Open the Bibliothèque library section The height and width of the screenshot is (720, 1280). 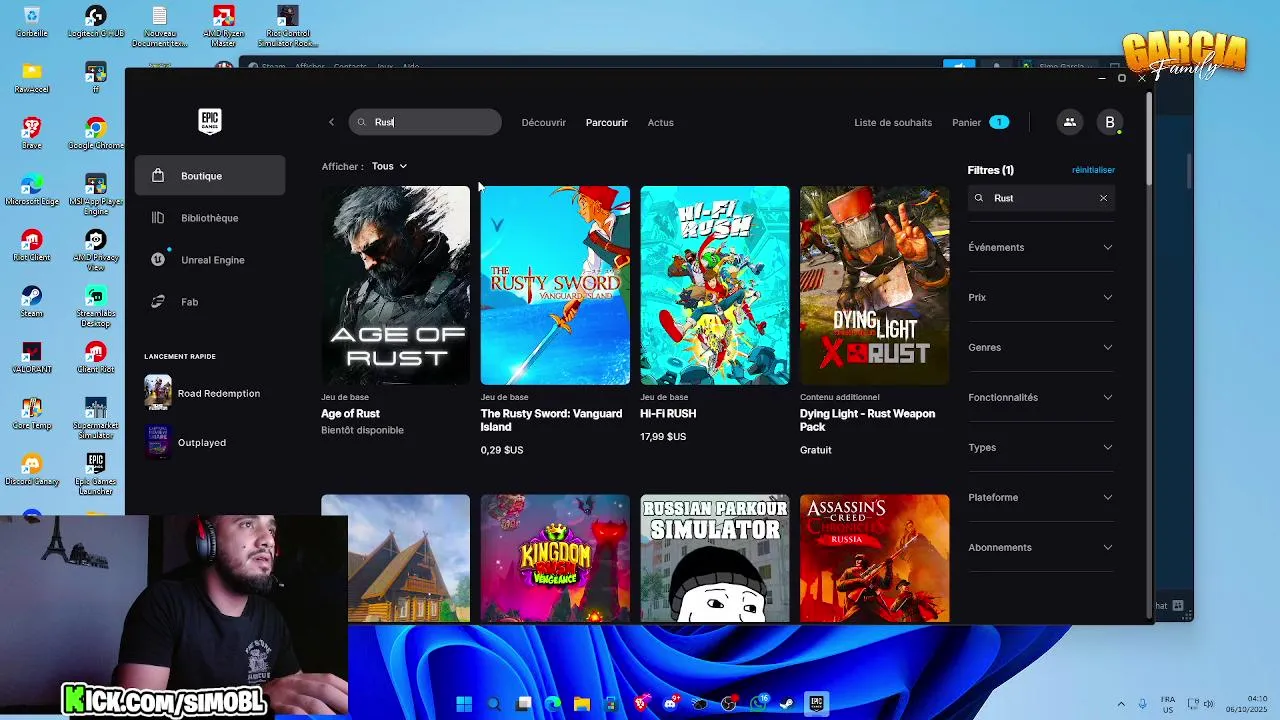pos(210,218)
